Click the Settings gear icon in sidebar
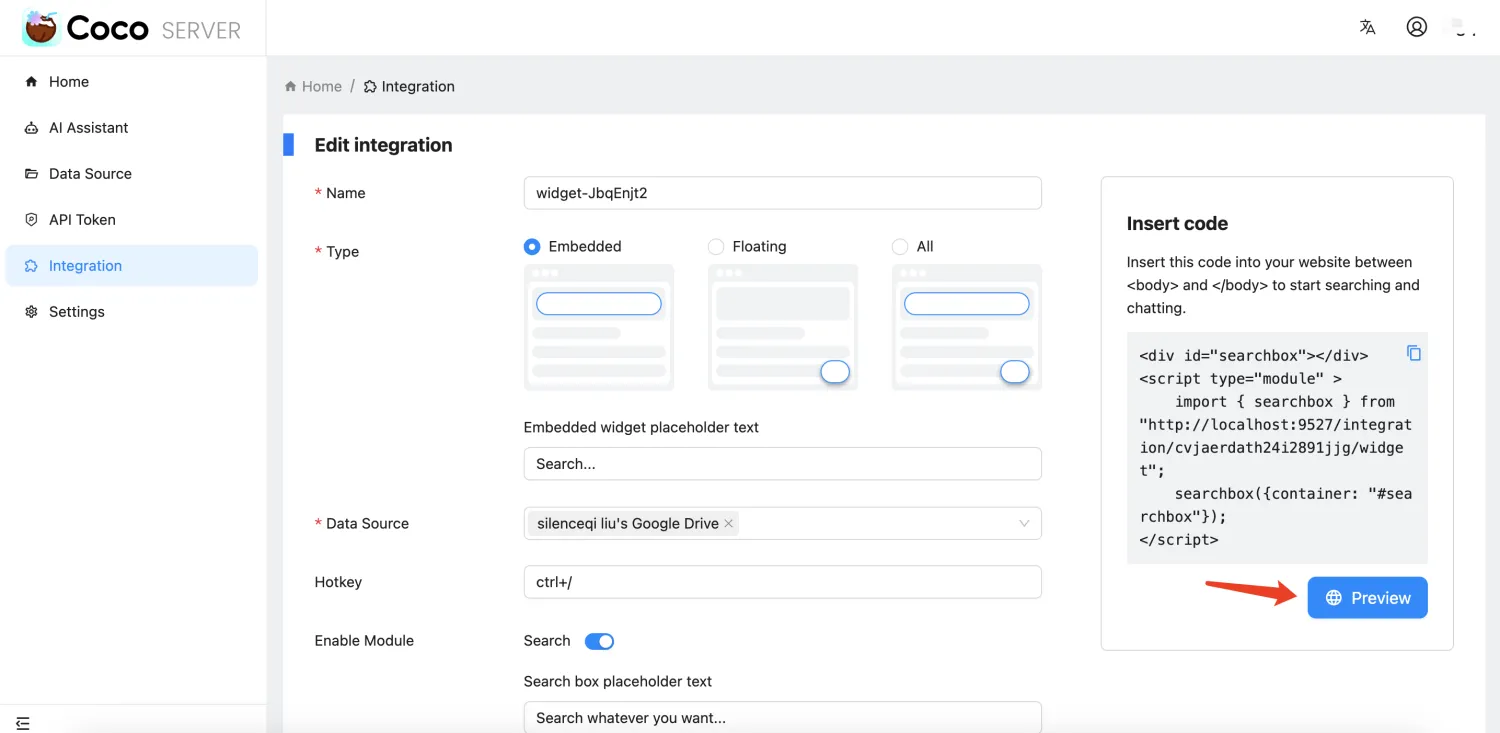This screenshot has height=733, width=1500. coord(31,312)
